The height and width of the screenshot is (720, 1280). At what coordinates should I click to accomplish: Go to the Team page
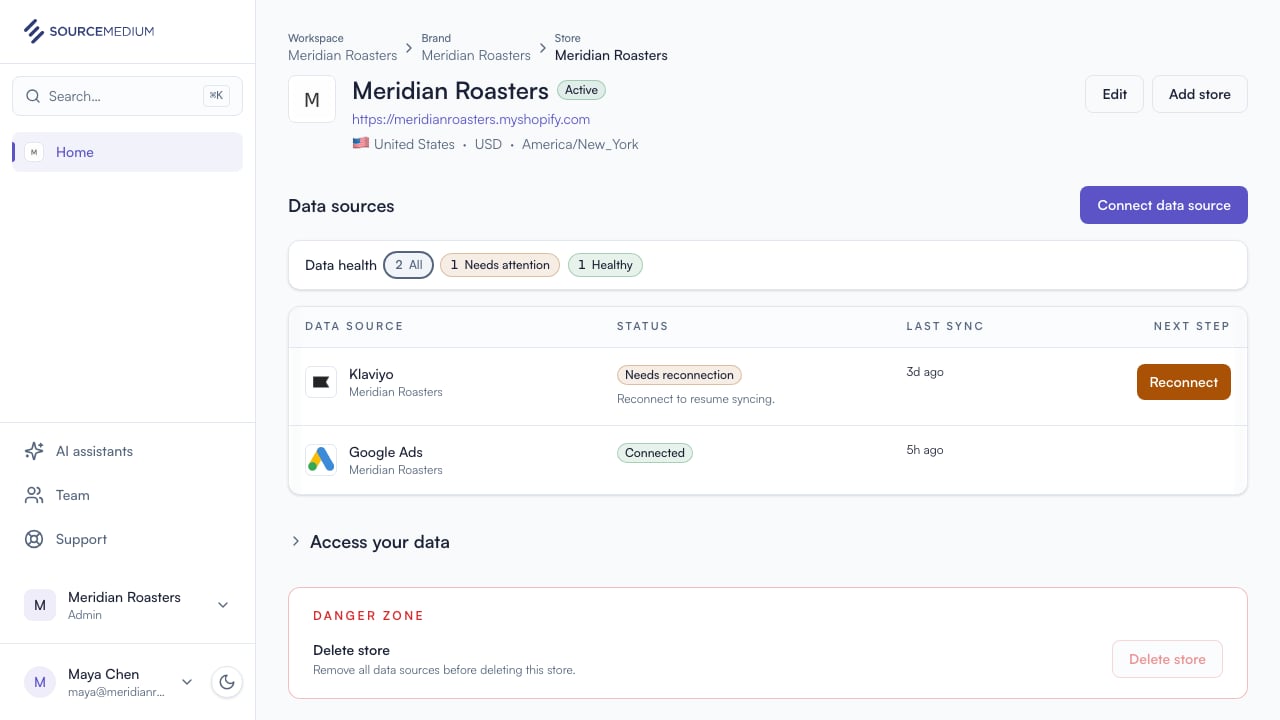(x=127, y=495)
